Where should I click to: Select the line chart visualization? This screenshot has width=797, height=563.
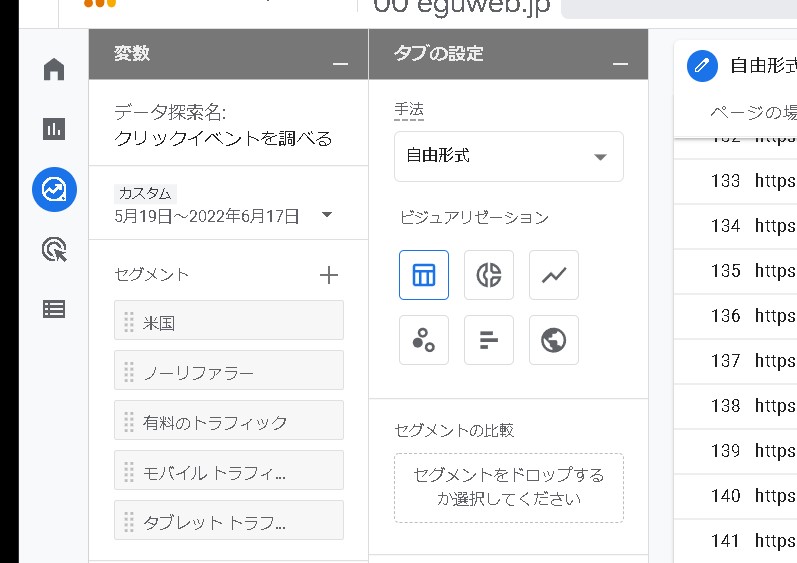coord(554,275)
